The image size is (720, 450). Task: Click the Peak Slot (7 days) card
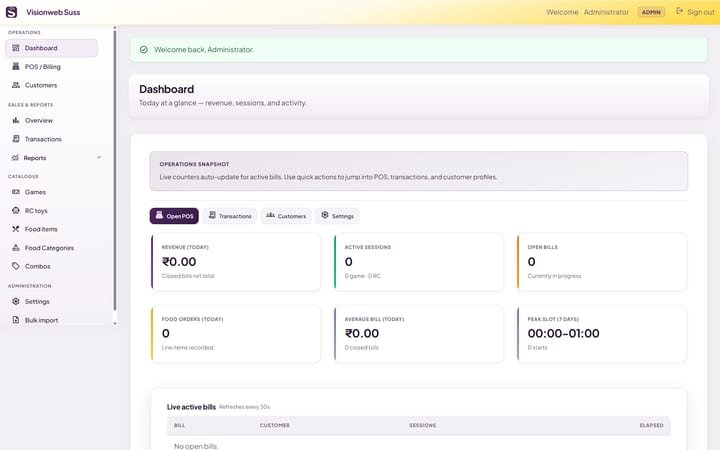(x=602, y=334)
